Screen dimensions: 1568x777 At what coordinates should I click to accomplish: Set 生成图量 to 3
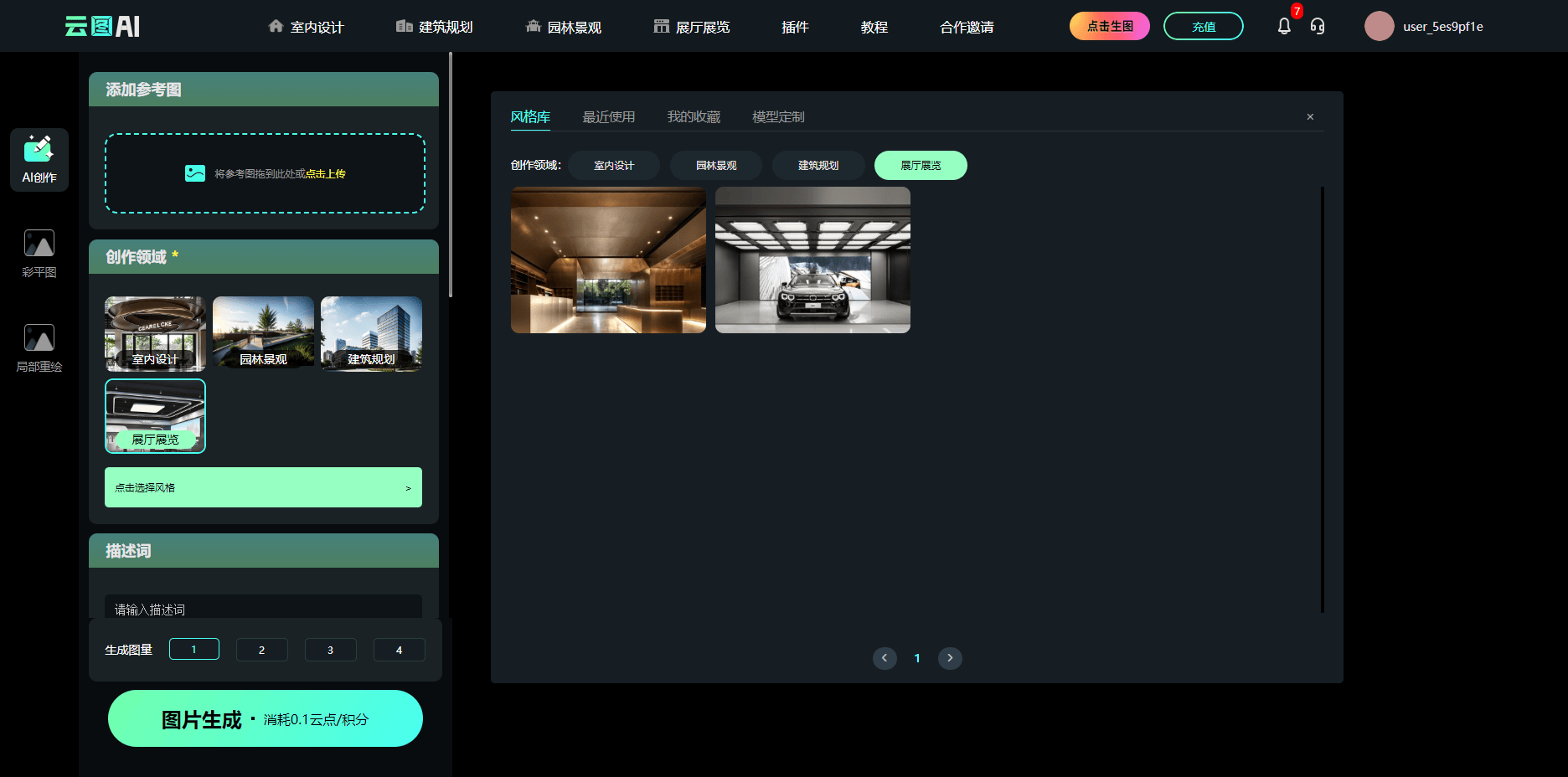(x=330, y=650)
